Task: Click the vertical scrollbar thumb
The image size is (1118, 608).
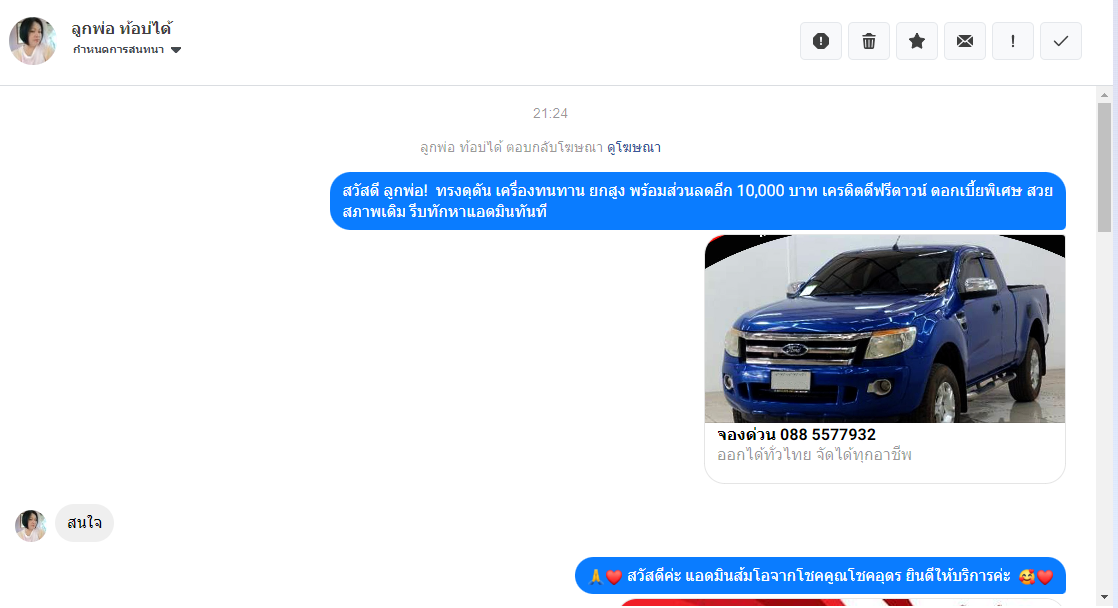Action: tap(1104, 168)
